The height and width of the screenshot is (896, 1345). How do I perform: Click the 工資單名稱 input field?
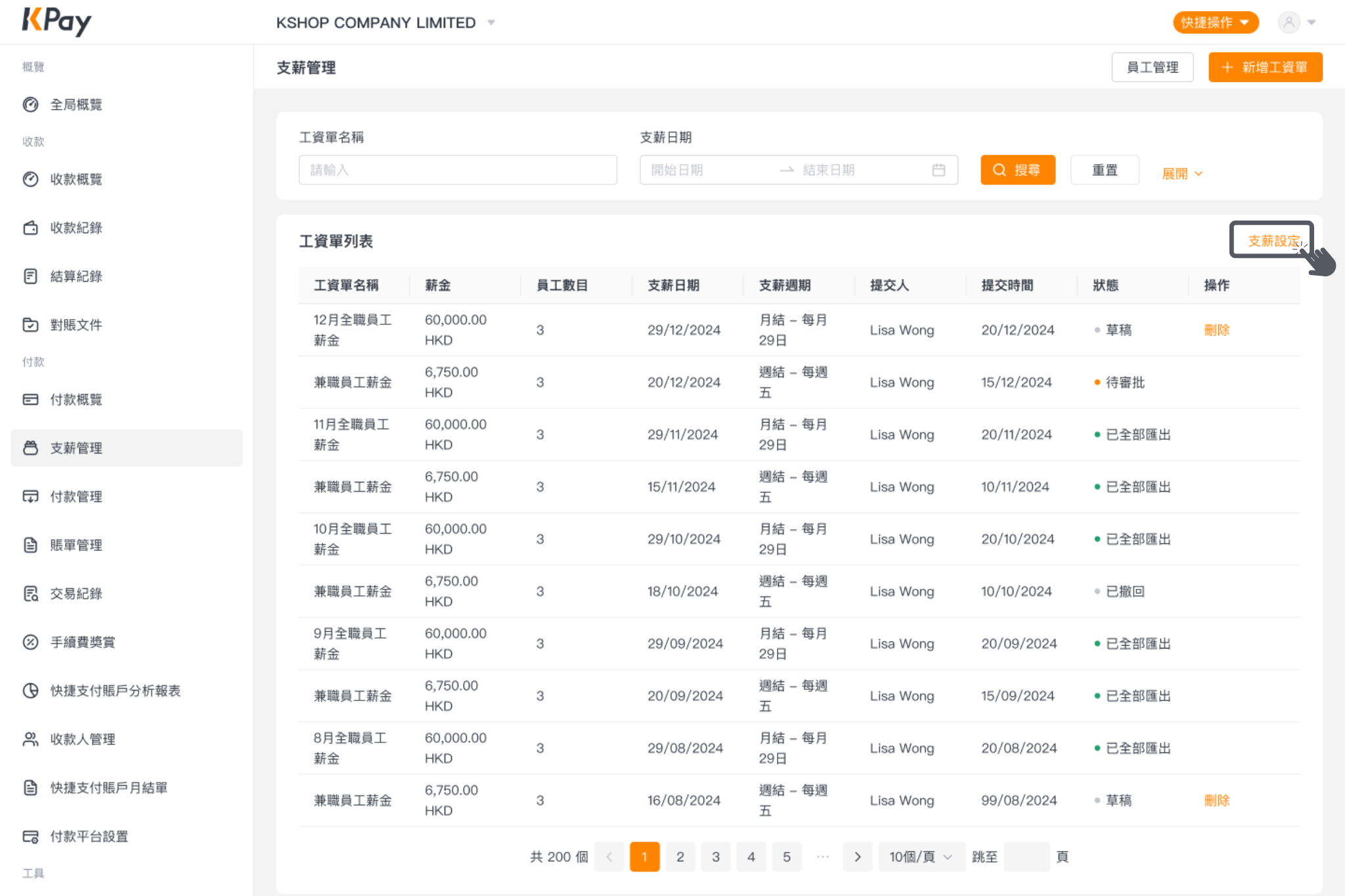point(458,170)
